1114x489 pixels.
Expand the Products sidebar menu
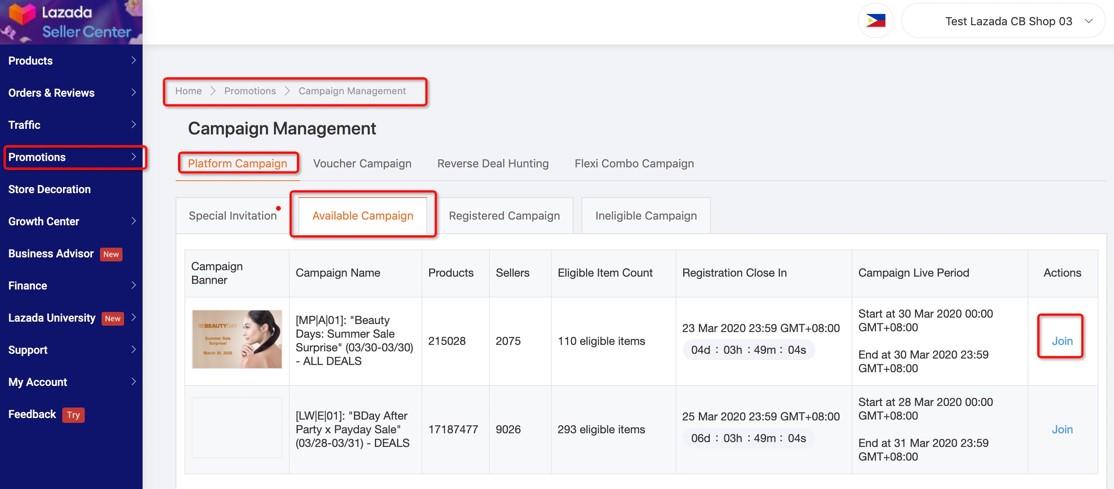click(x=72, y=61)
